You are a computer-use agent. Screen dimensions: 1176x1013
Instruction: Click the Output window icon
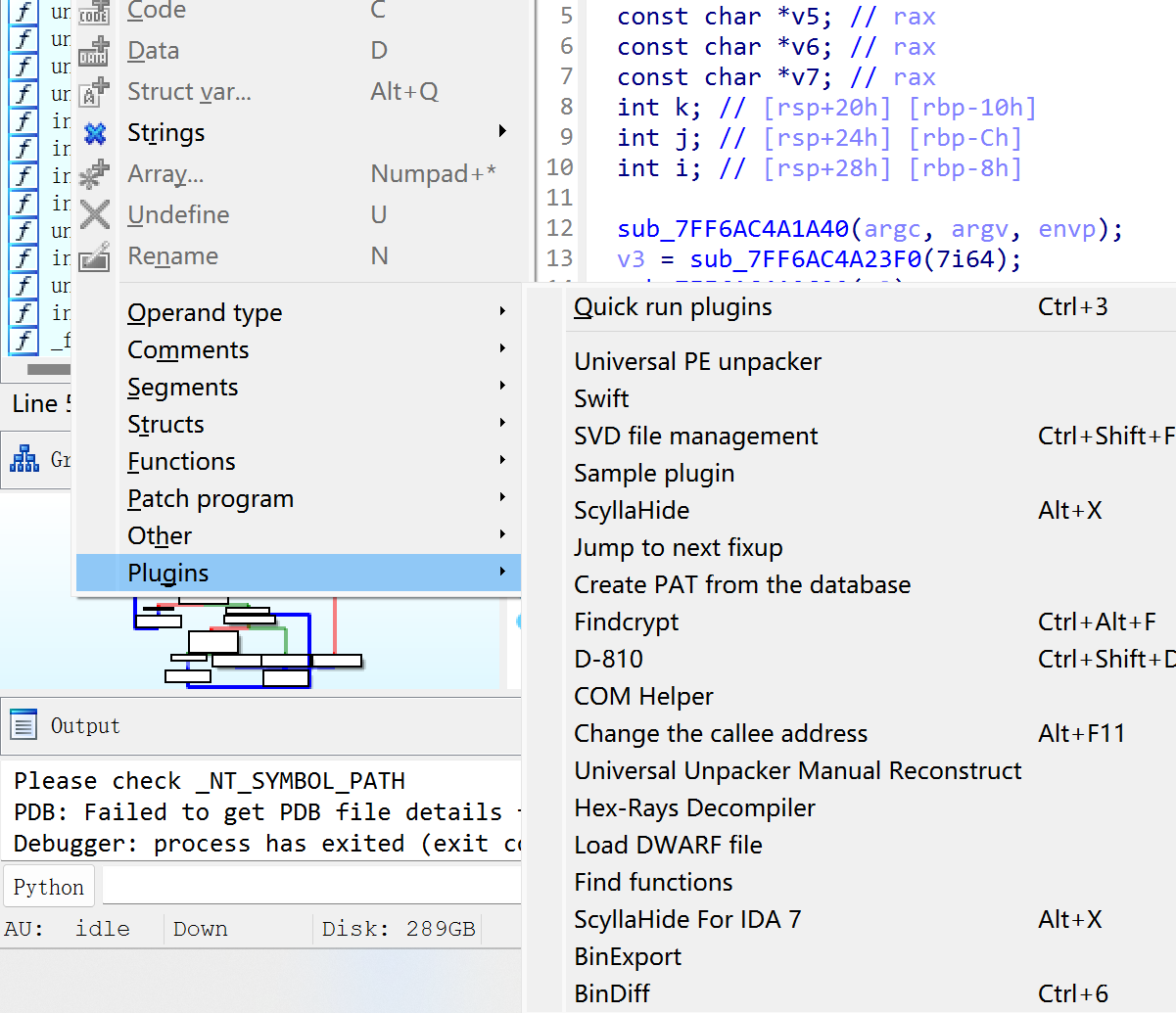[23, 725]
